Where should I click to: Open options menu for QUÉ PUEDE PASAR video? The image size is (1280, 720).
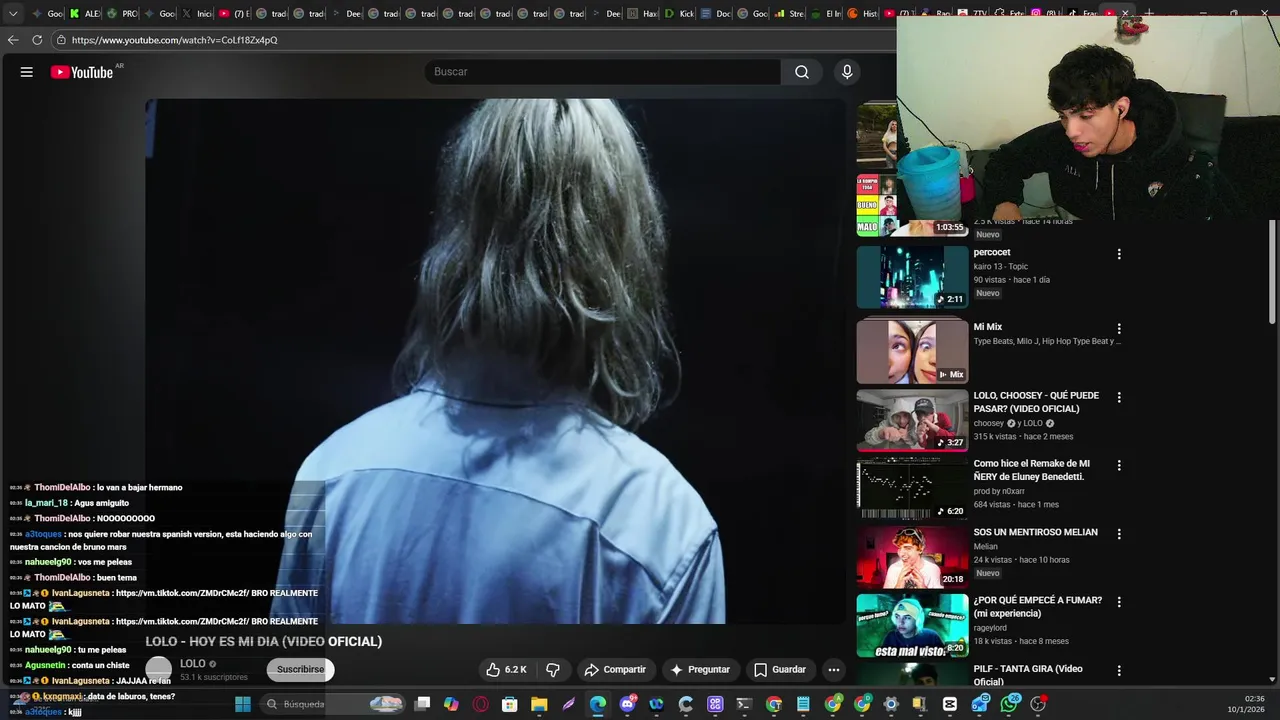(x=1119, y=397)
